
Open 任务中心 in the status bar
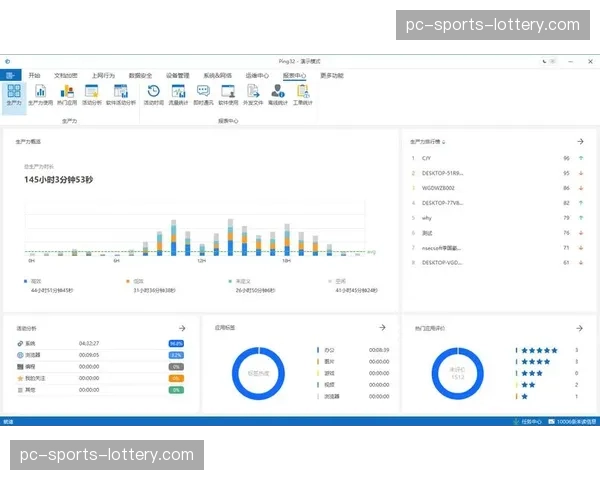click(x=528, y=422)
